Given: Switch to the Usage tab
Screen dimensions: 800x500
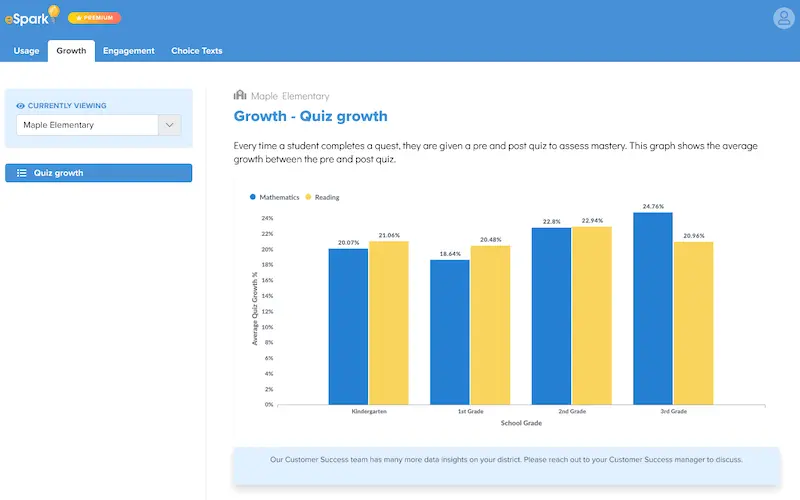Looking at the screenshot, I should tap(27, 51).
